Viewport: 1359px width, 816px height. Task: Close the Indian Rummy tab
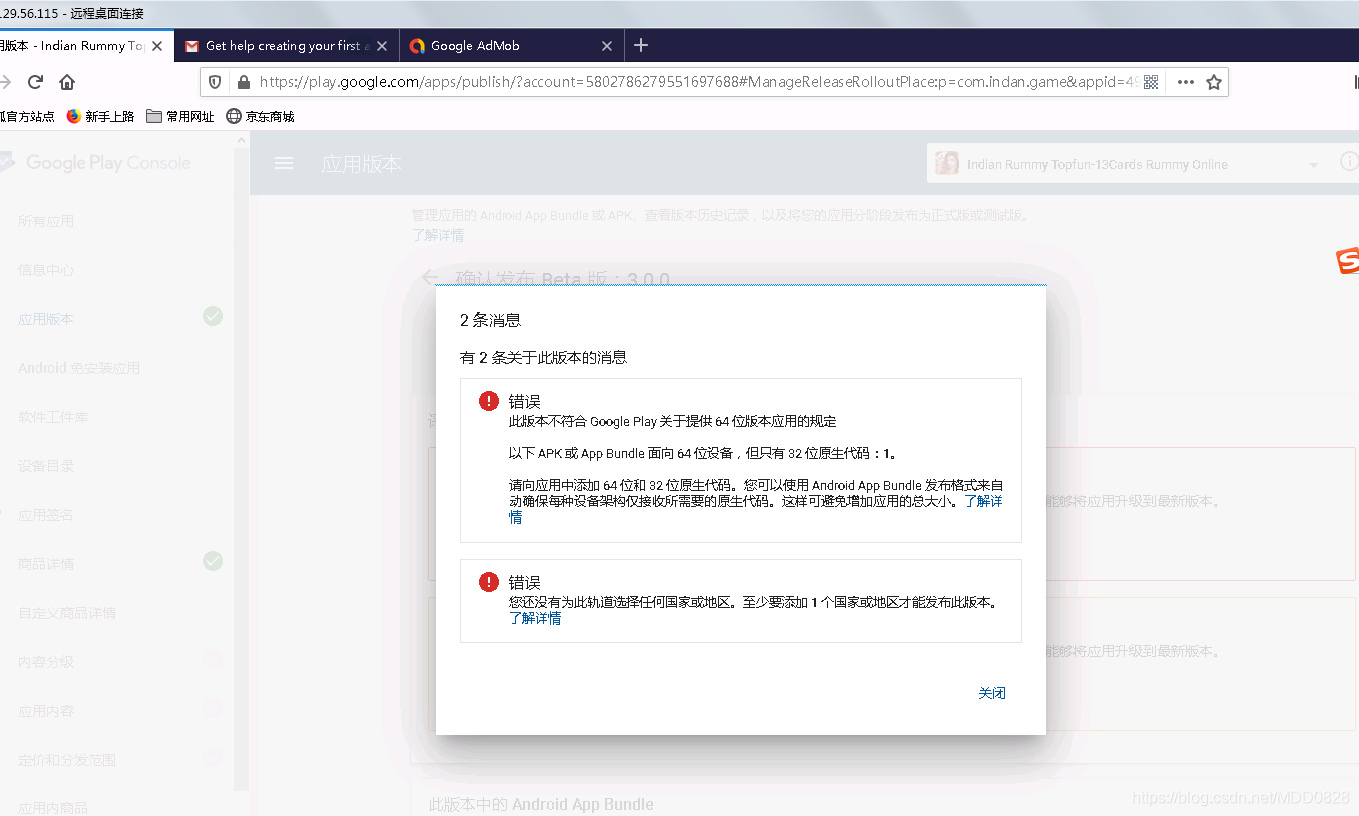click(157, 46)
